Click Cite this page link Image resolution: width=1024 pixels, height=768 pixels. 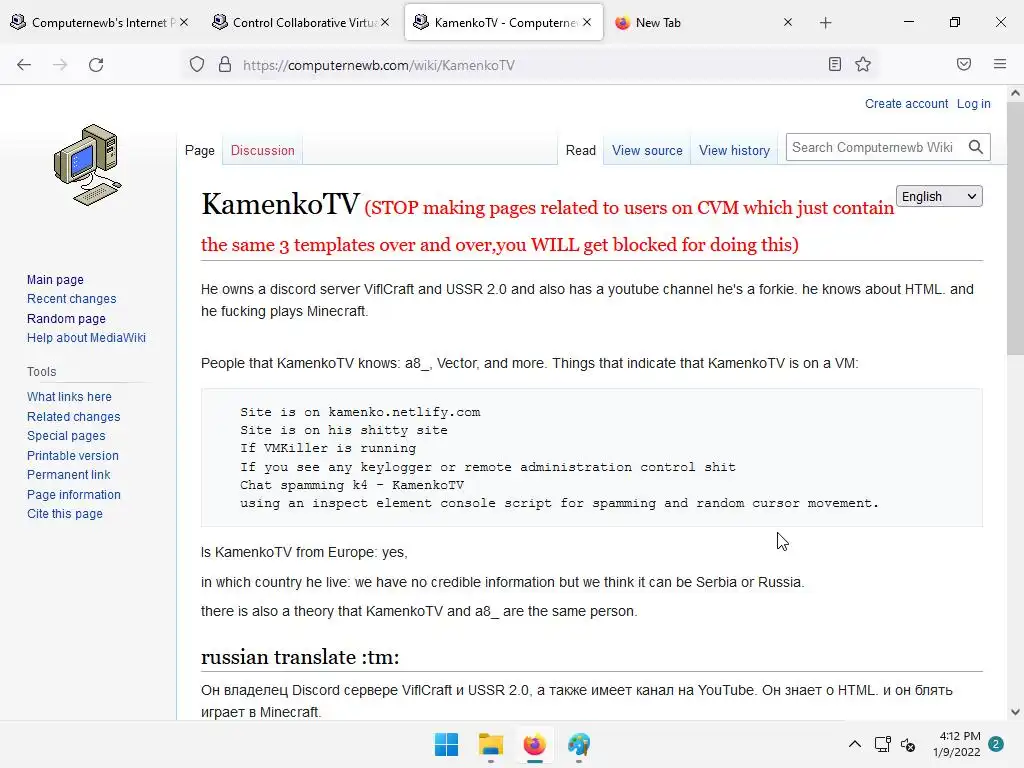[65, 514]
